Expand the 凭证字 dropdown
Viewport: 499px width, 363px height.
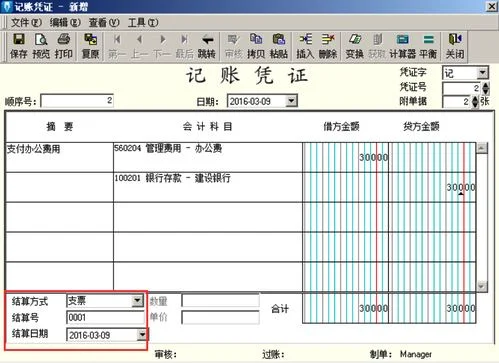(482, 73)
